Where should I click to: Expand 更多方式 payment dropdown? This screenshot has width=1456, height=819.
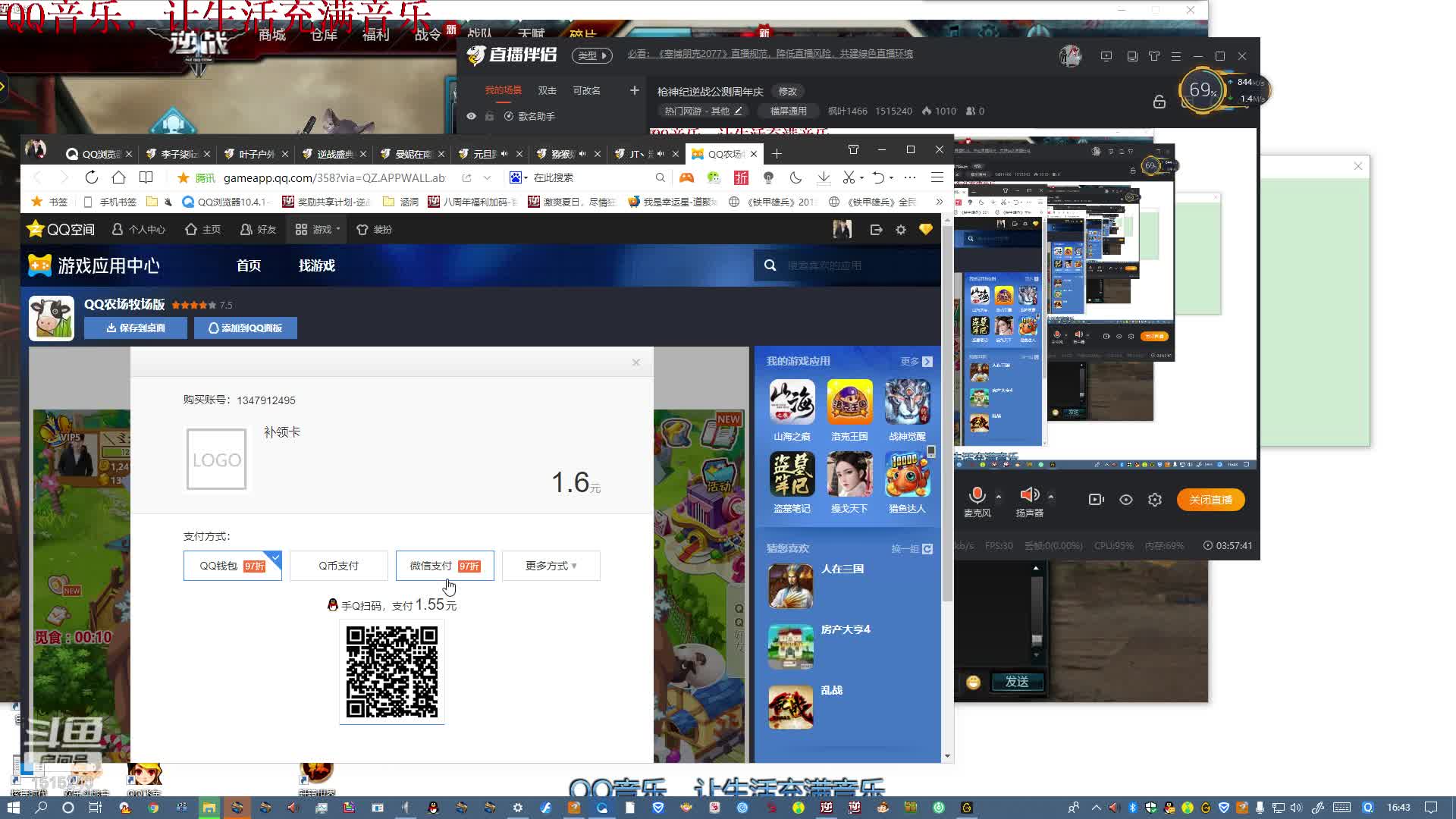click(x=551, y=566)
